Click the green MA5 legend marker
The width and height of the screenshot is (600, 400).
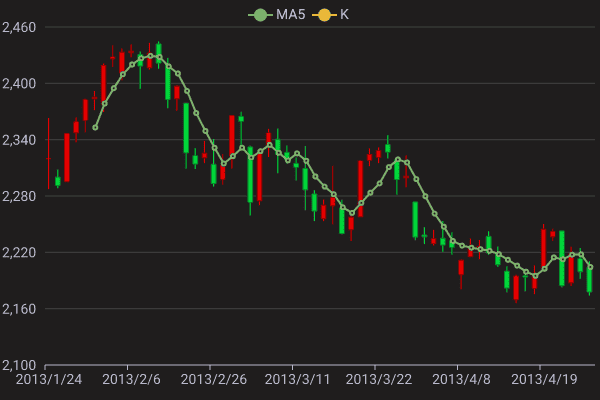260,15
